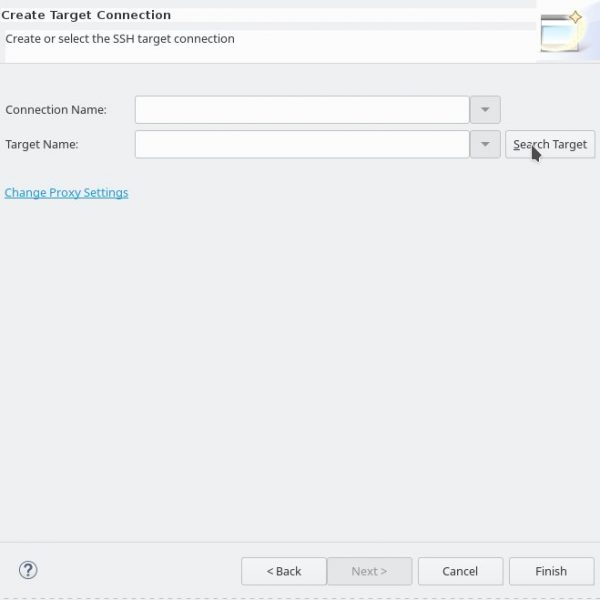Expand the Connection Name dropdown arrow
600x600 pixels.
[485, 110]
